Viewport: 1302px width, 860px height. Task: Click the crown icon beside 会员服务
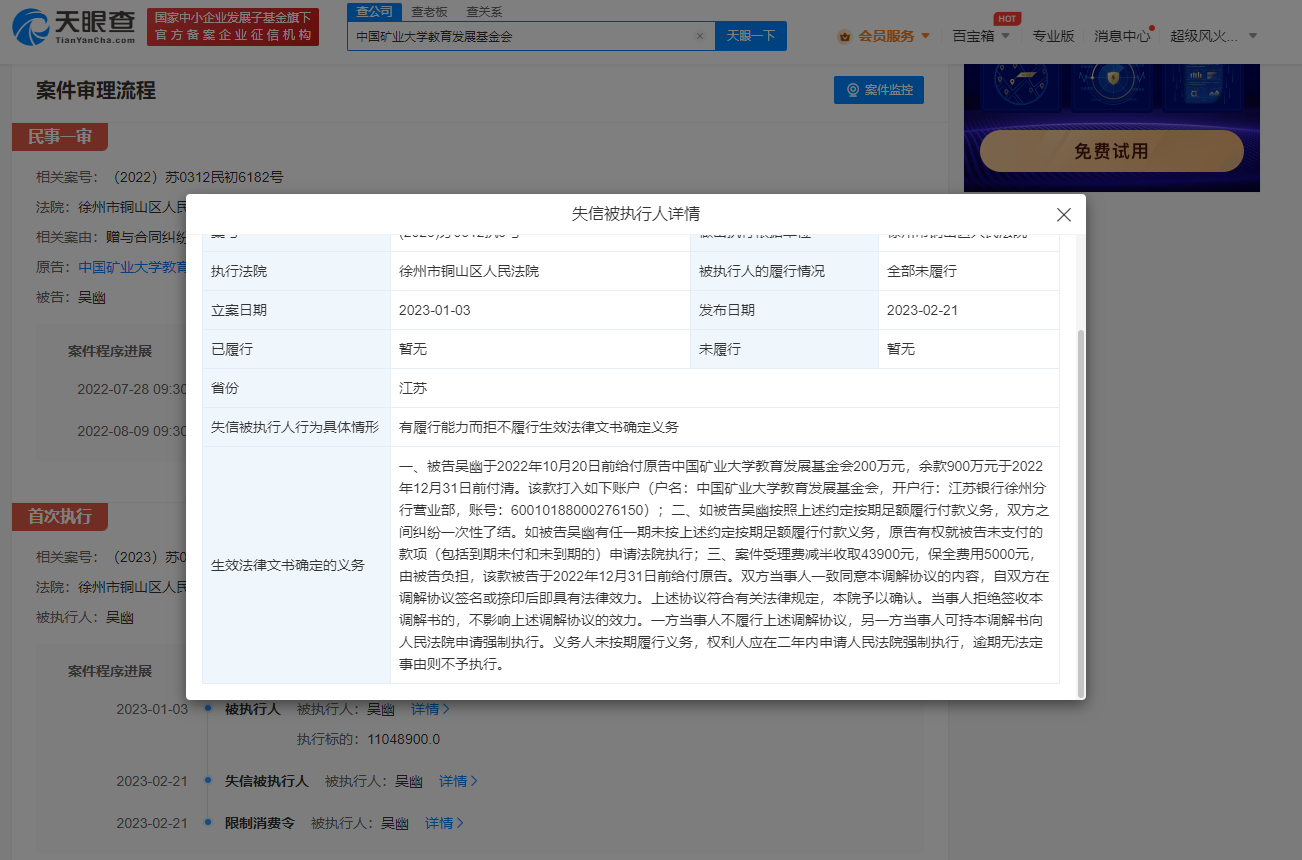[x=844, y=36]
